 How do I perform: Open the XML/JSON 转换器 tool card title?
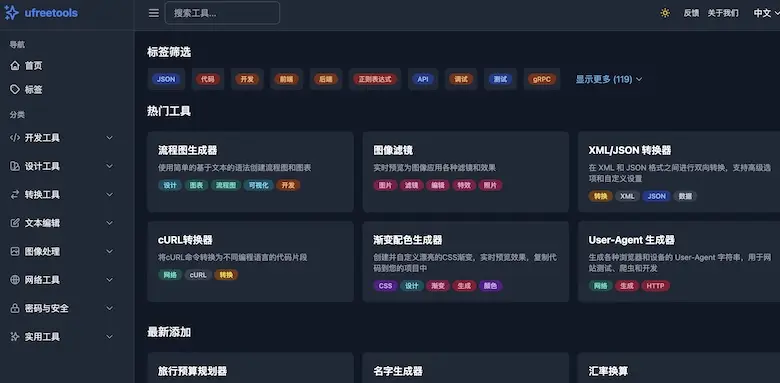(630, 150)
